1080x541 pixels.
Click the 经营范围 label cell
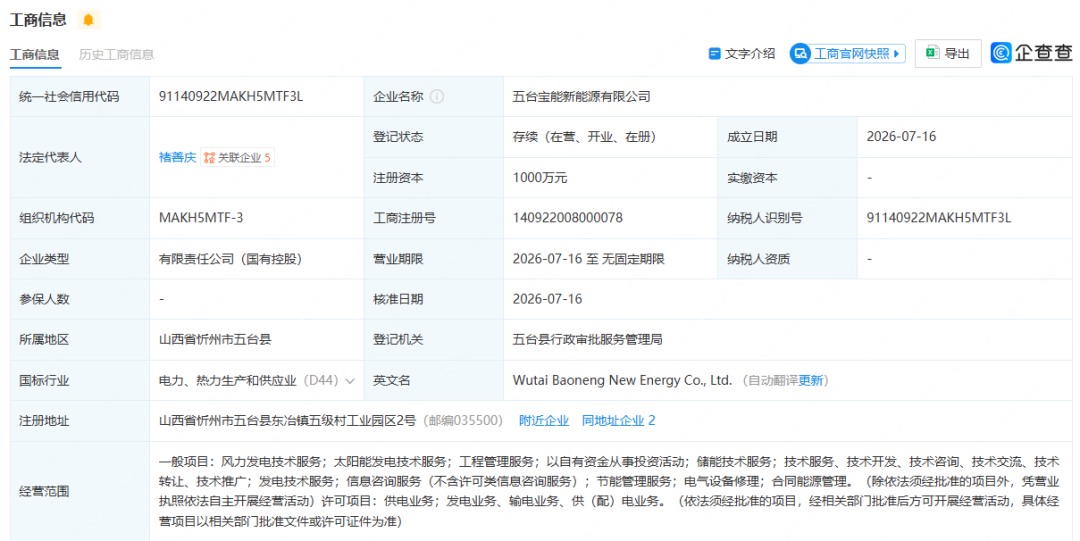tap(80, 491)
